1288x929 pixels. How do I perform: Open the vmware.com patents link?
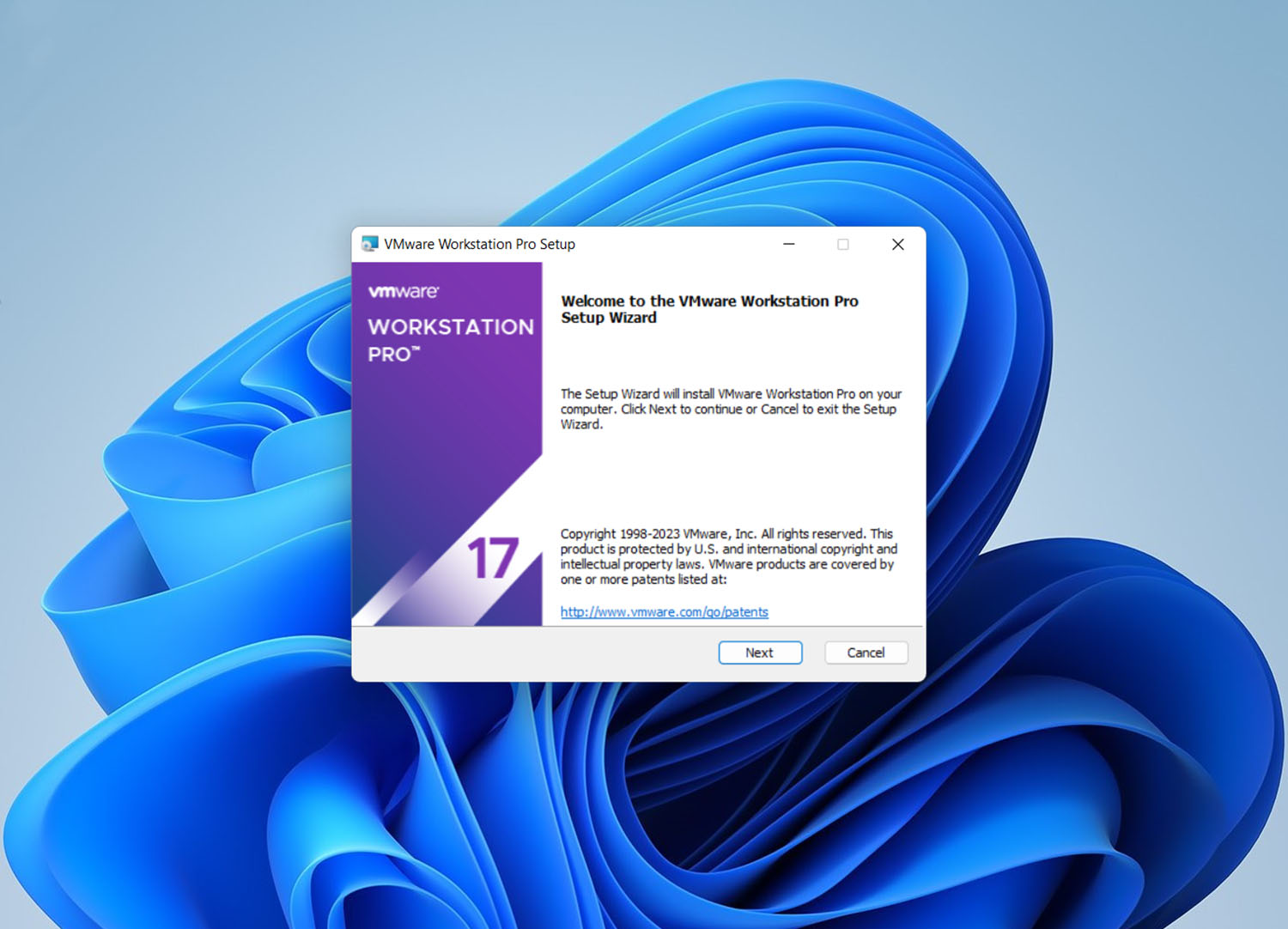664,612
